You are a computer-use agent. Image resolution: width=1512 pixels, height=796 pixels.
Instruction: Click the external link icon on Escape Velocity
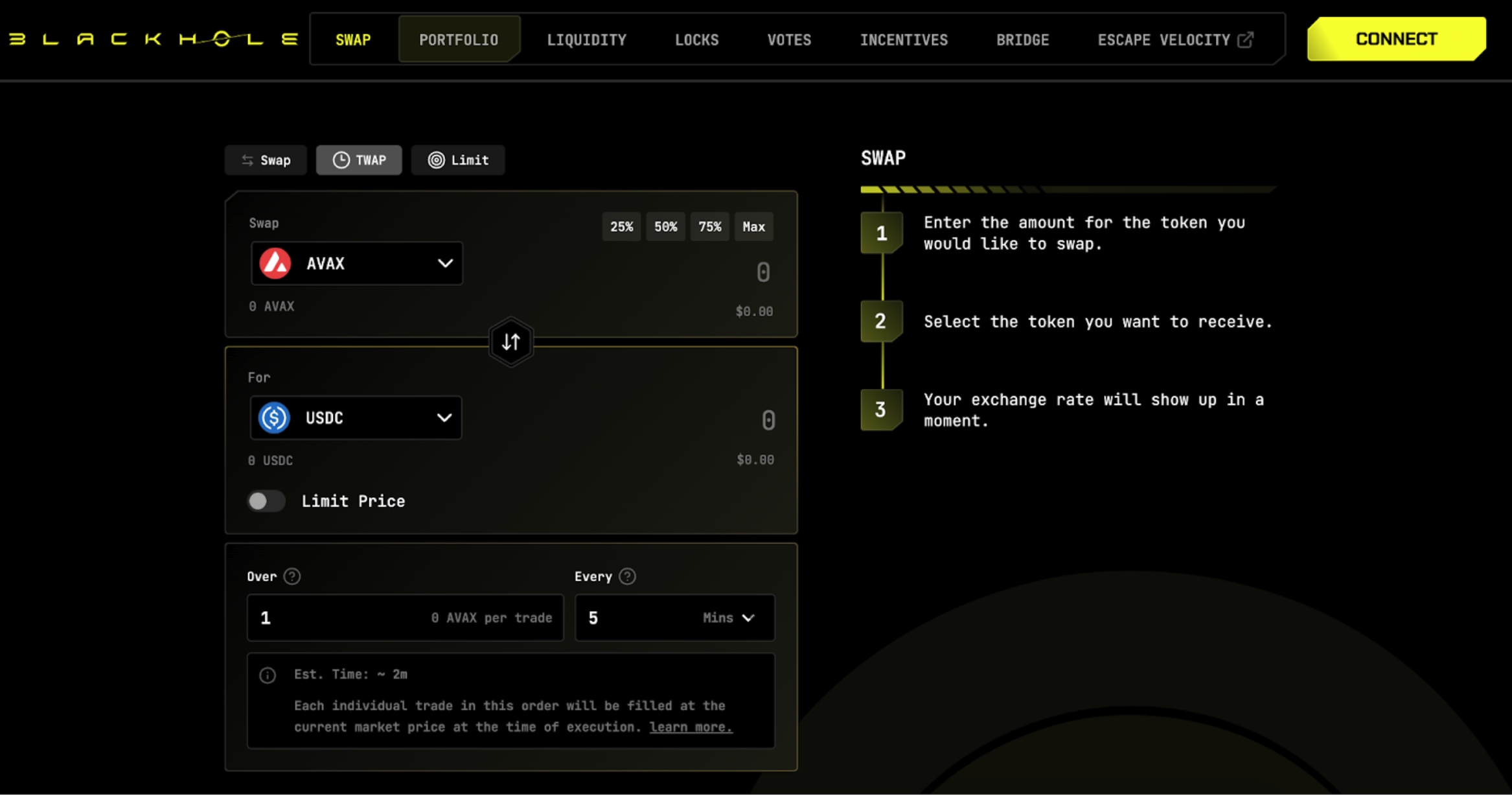pos(1246,39)
